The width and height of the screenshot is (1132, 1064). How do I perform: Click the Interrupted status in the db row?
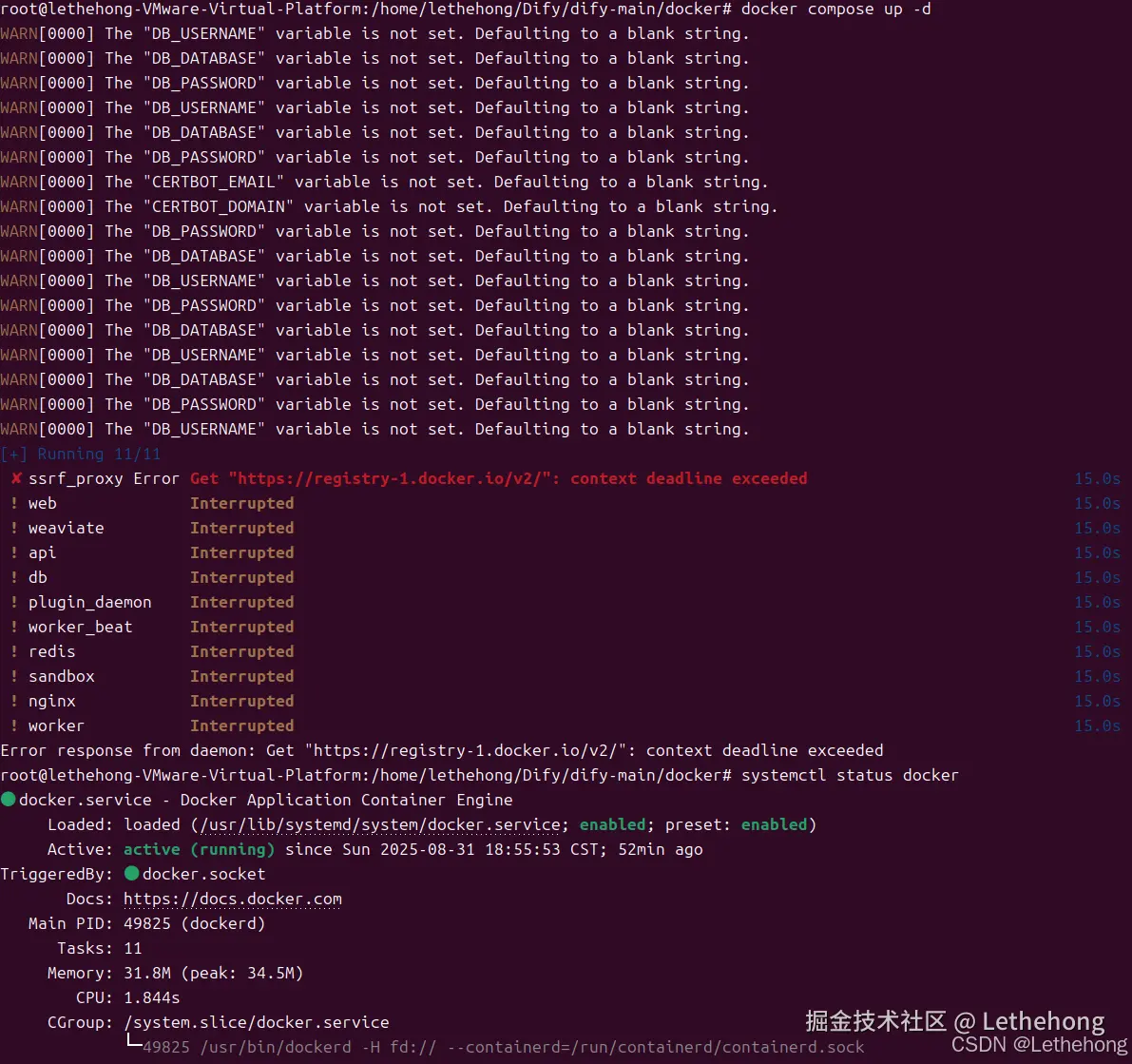pyautogui.click(x=241, y=577)
